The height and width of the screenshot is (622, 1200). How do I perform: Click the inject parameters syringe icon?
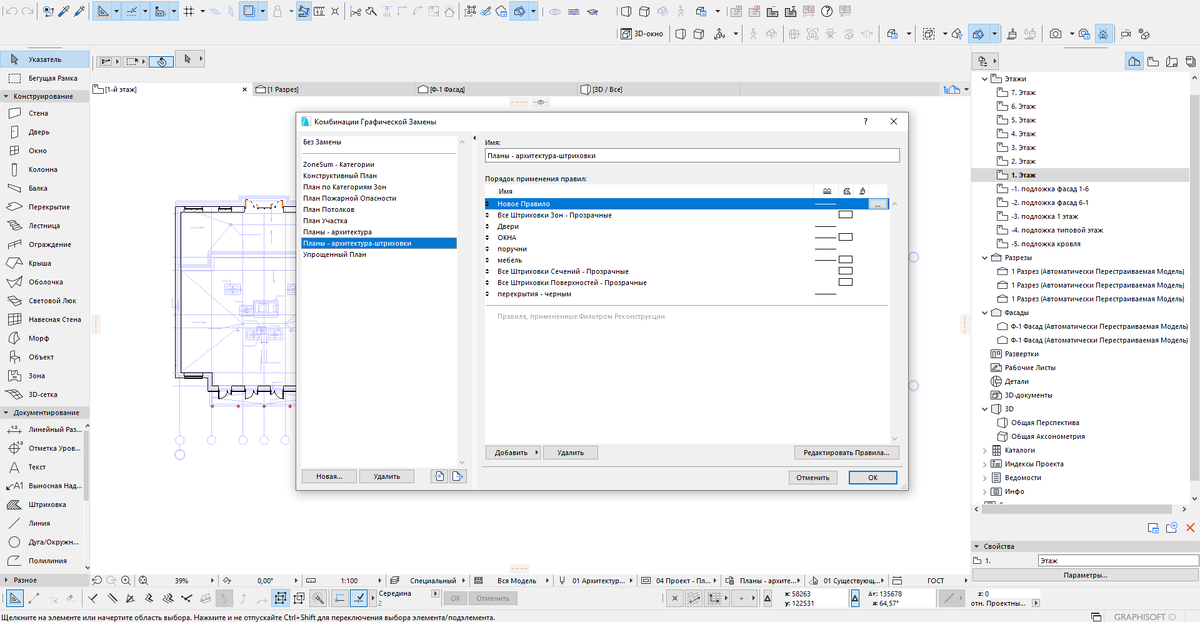coord(80,12)
